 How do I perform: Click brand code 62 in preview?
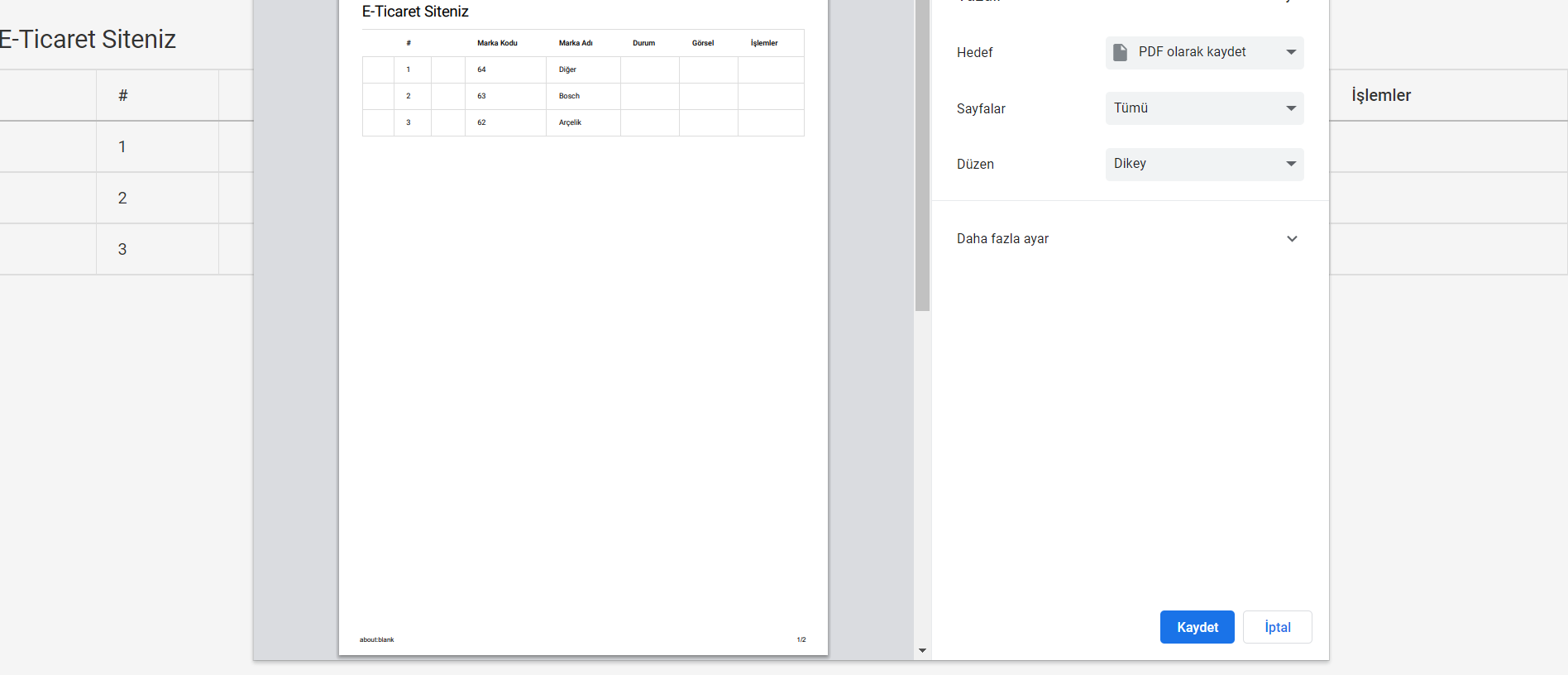481,122
